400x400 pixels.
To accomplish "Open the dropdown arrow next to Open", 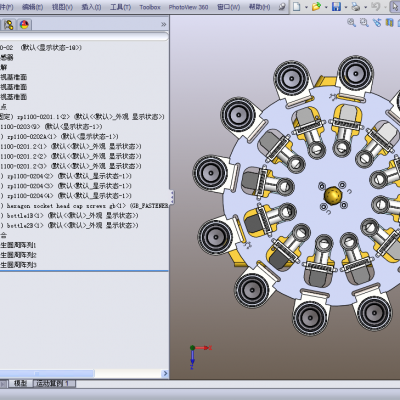I will 326,7.
